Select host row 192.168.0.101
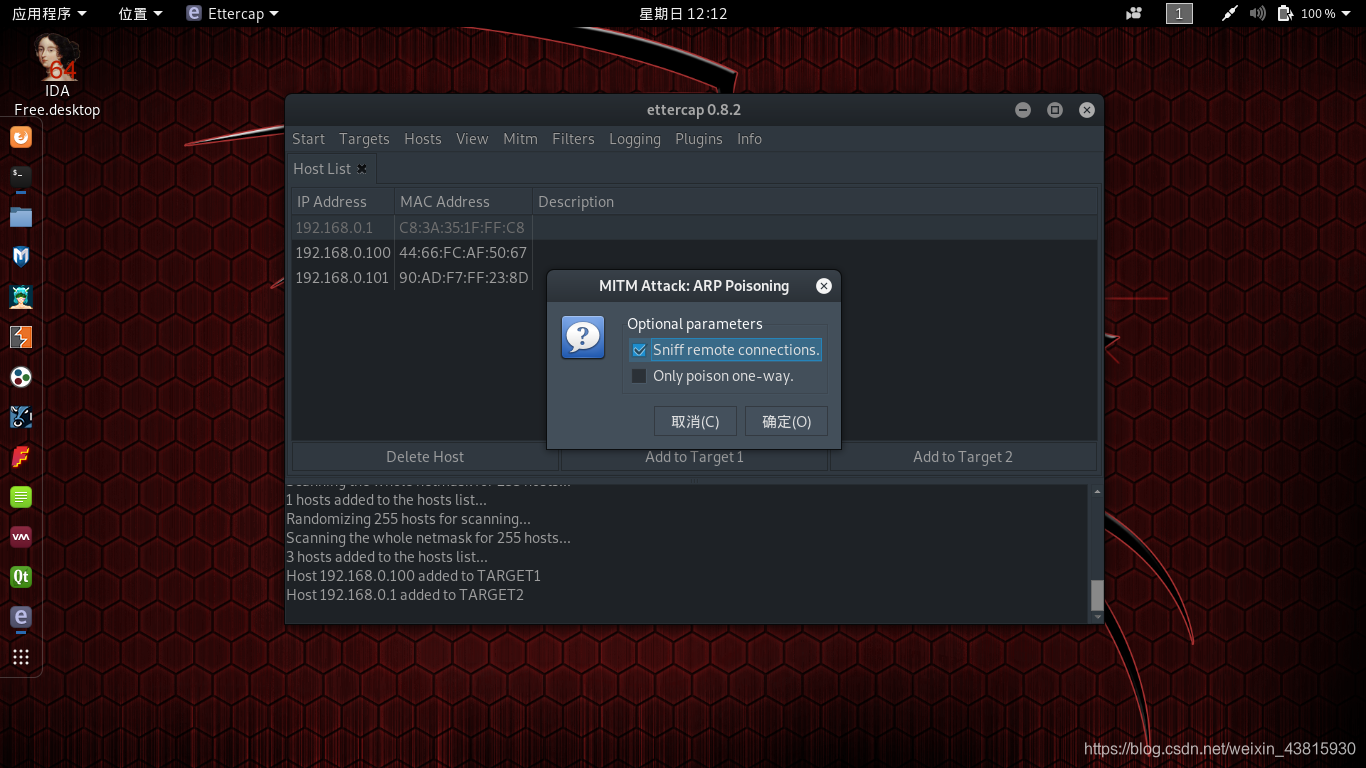Screen dimensions: 1366x768 694,278
